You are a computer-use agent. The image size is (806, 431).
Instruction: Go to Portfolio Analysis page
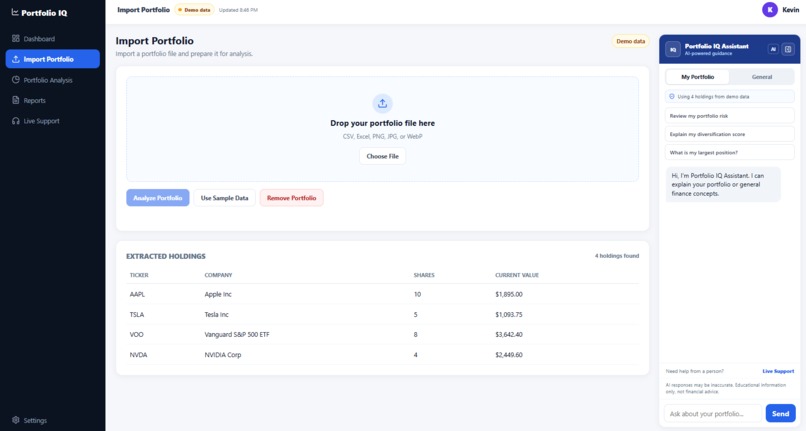52,80
